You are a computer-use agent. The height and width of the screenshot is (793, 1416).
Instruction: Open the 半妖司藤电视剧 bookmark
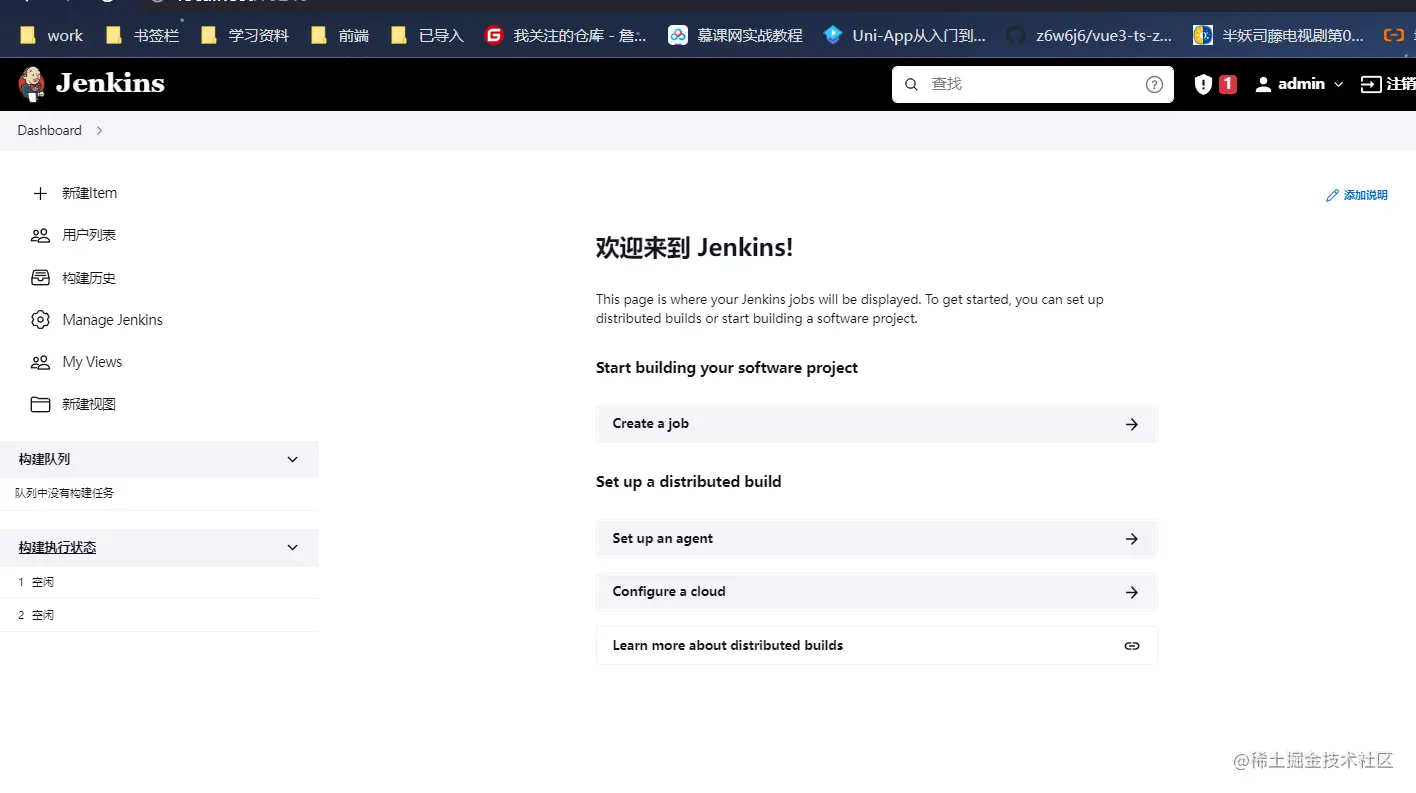point(1278,35)
